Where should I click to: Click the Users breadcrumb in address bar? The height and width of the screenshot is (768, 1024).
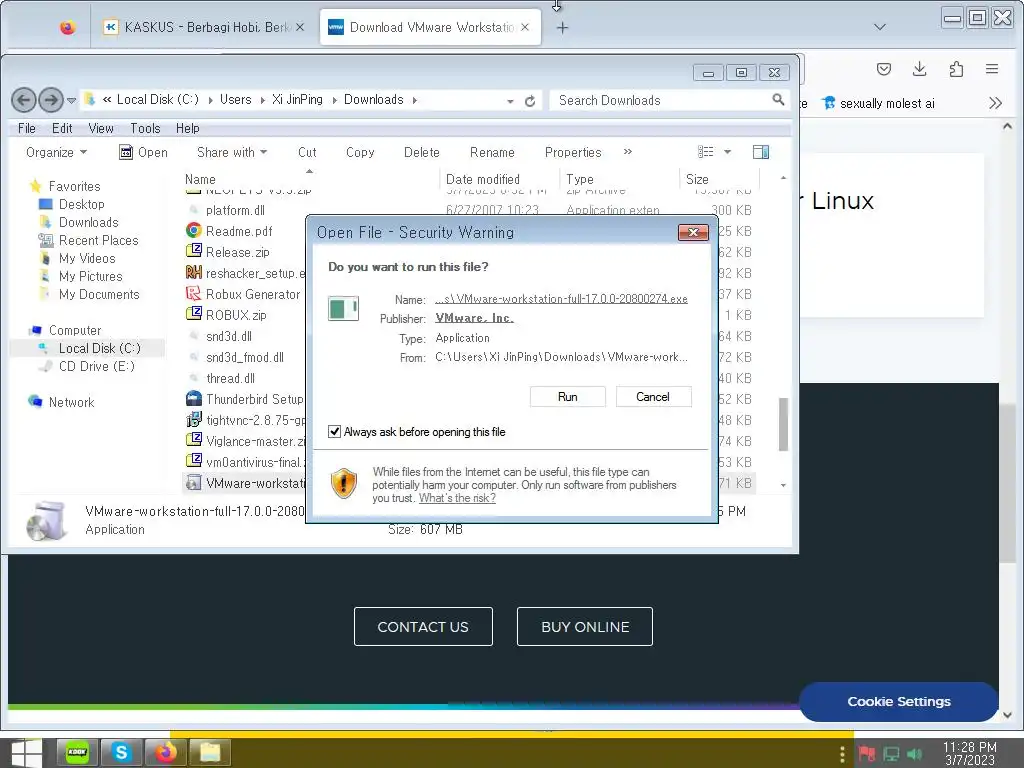235,99
